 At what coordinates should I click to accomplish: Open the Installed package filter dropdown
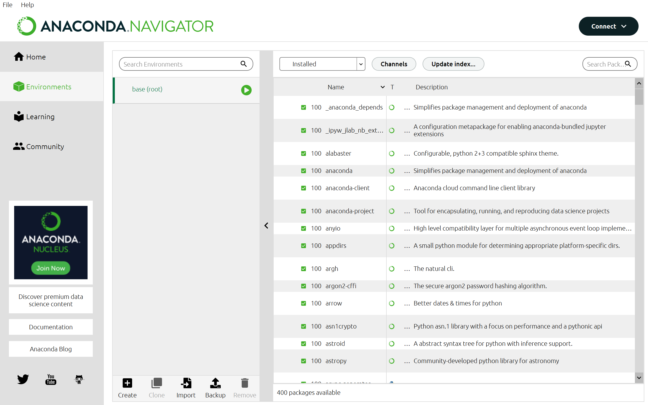pos(322,64)
